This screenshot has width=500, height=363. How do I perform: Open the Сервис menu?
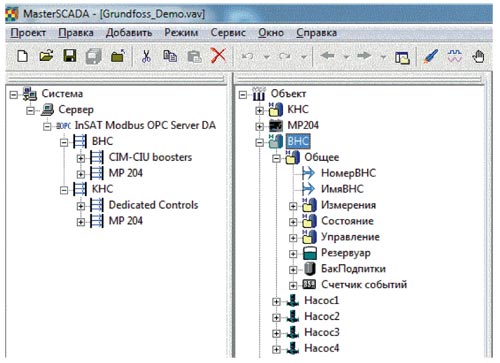point(228,33)
